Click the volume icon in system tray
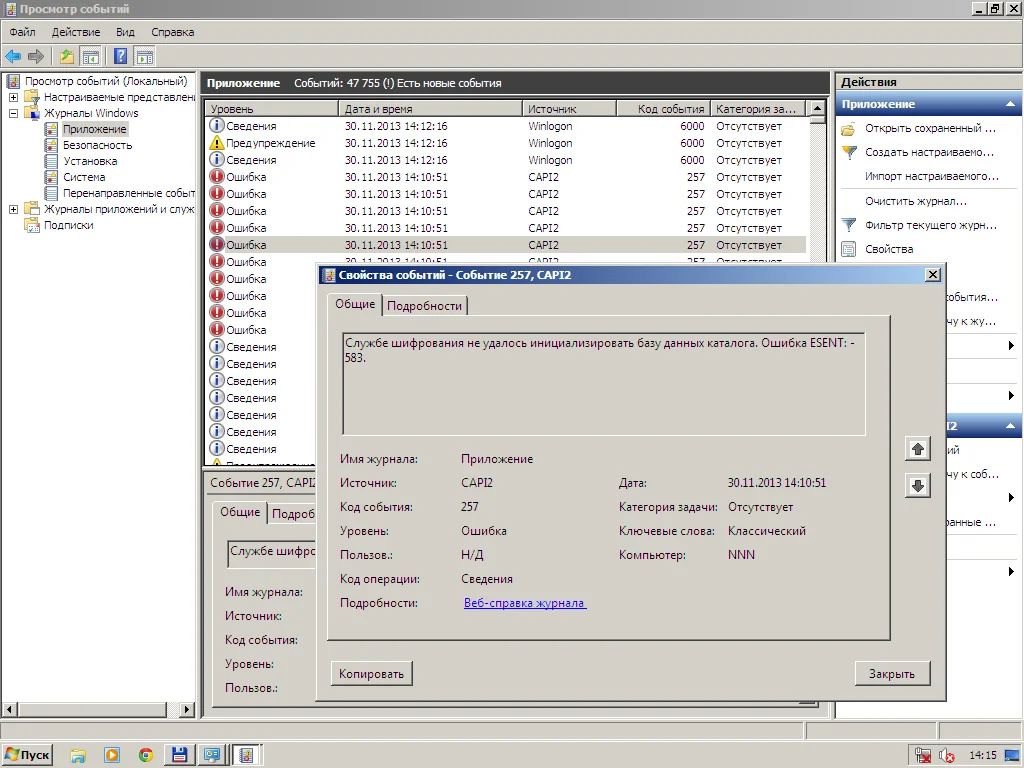 pyautogui.click(x=946, y=756)
